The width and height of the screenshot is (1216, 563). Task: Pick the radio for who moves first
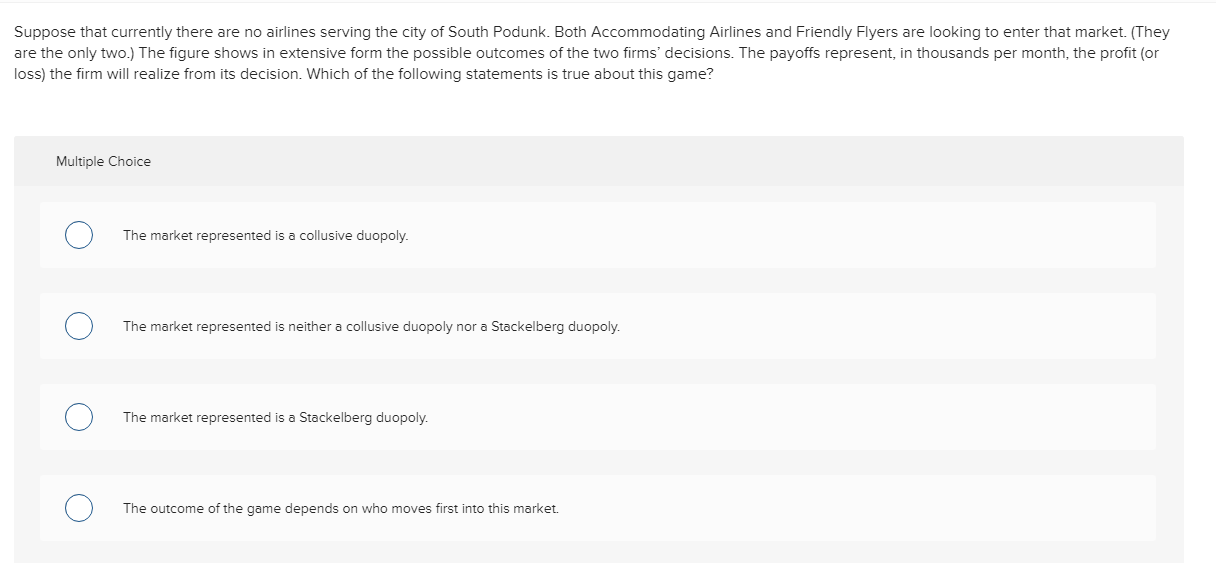80,508
